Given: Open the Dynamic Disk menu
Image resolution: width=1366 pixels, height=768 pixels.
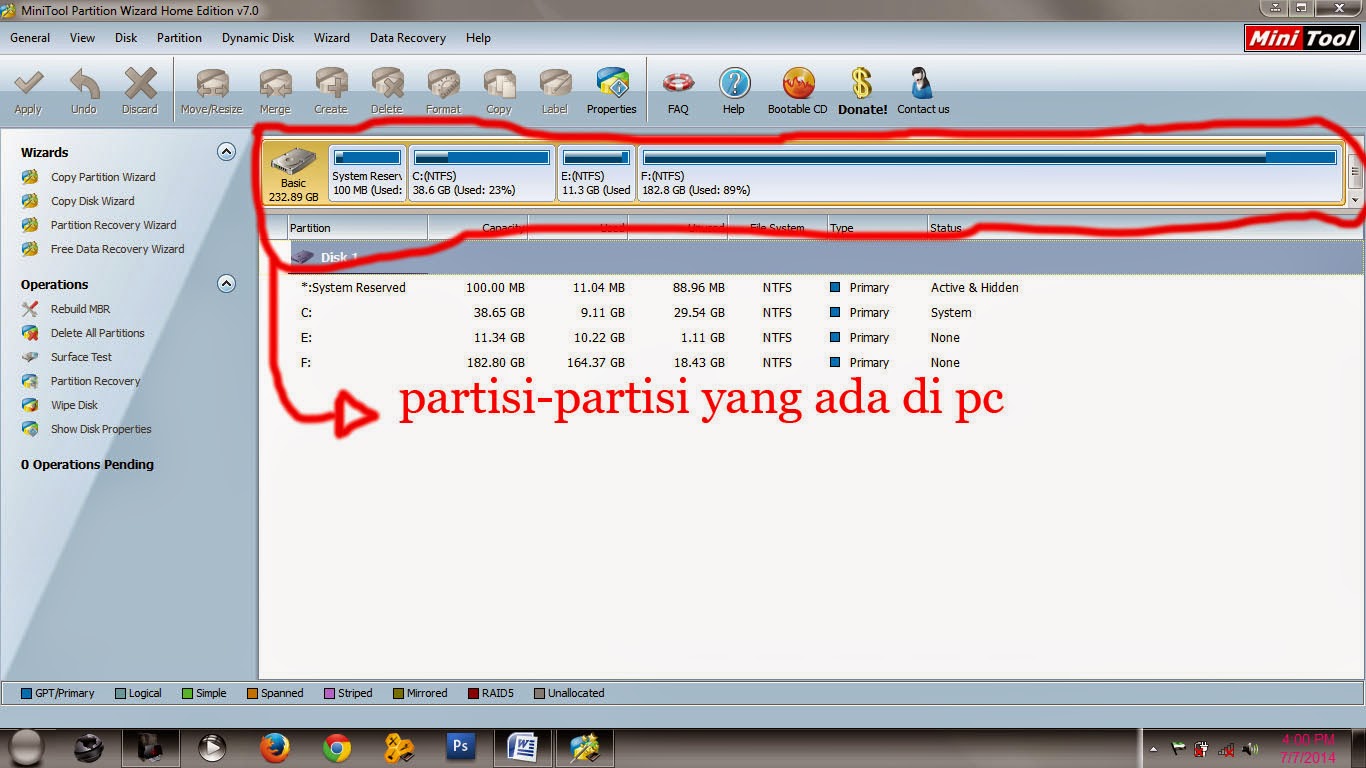Looking at the screenshot, I should point(257,38).
